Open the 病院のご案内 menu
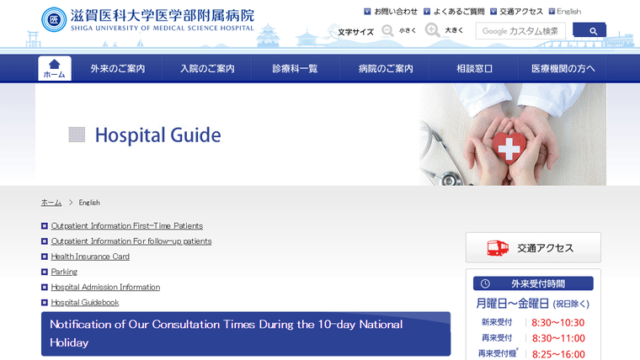Image resolution: width=640 pixels, height=360 pixels. pos(386,69)
